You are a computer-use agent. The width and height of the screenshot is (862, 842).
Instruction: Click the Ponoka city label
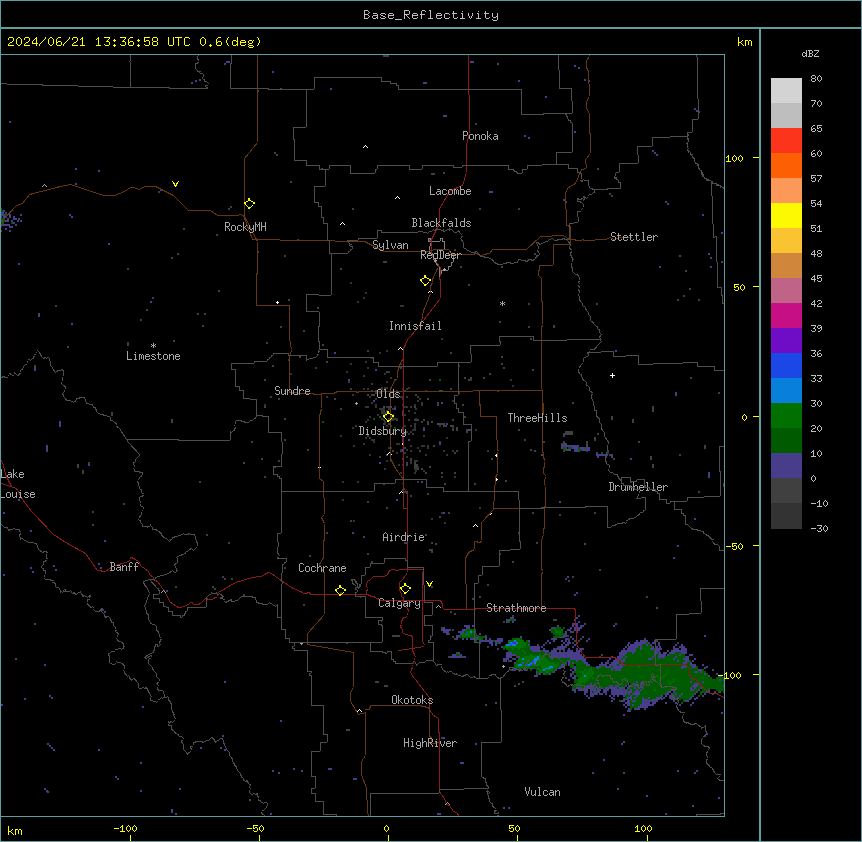[x=480, y=136]
